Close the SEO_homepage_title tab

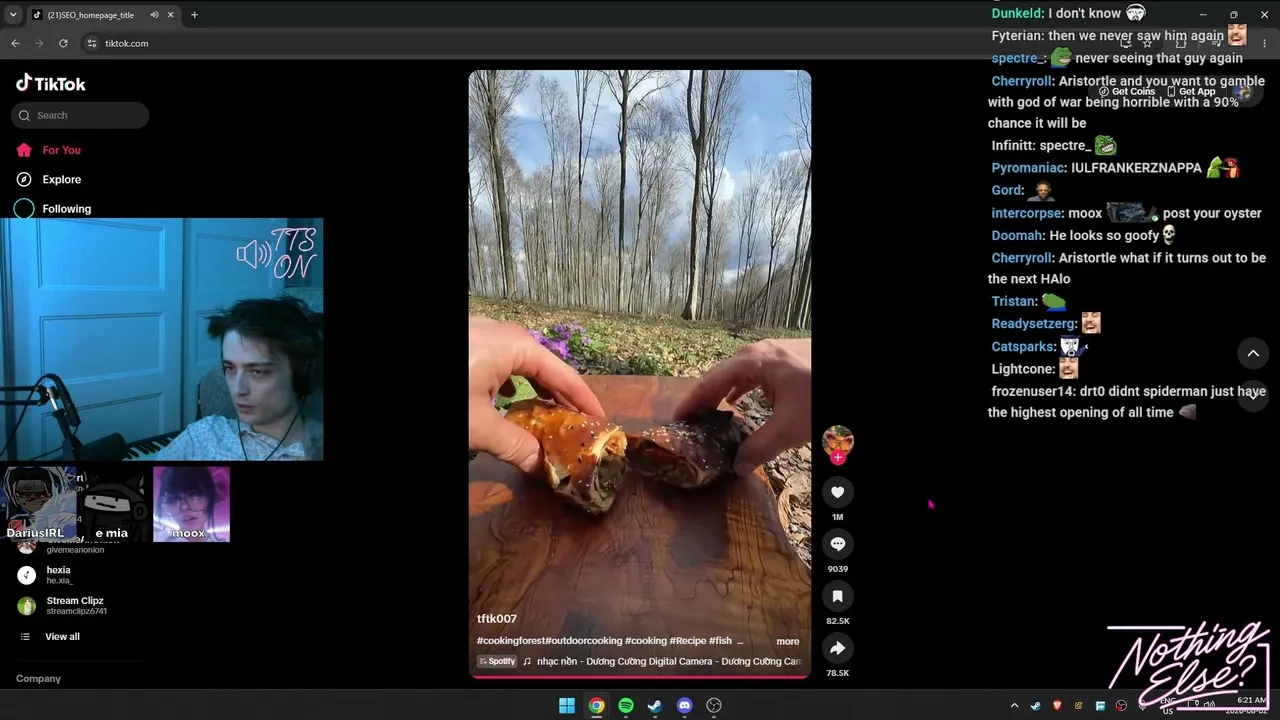tap(171, 15)
